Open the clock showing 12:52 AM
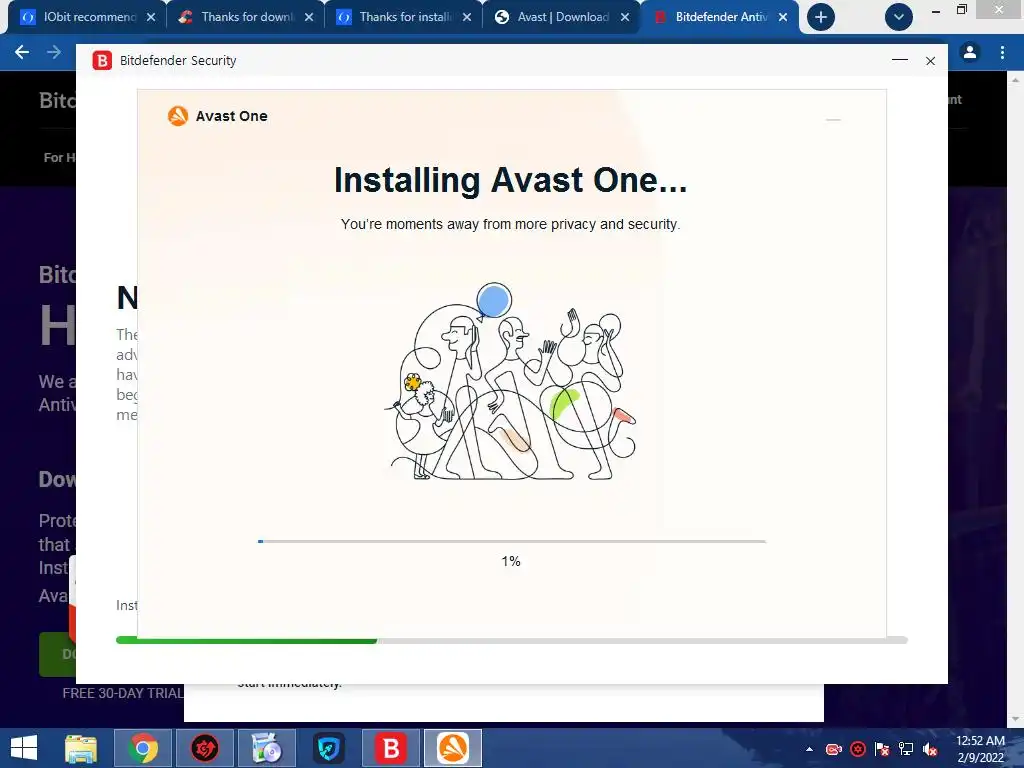 tap(980, 749)
